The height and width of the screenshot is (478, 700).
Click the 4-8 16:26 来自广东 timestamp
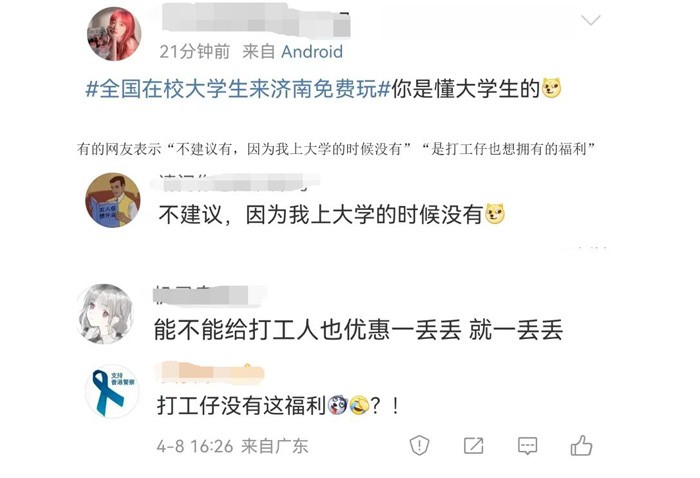(x=232, y=446)
